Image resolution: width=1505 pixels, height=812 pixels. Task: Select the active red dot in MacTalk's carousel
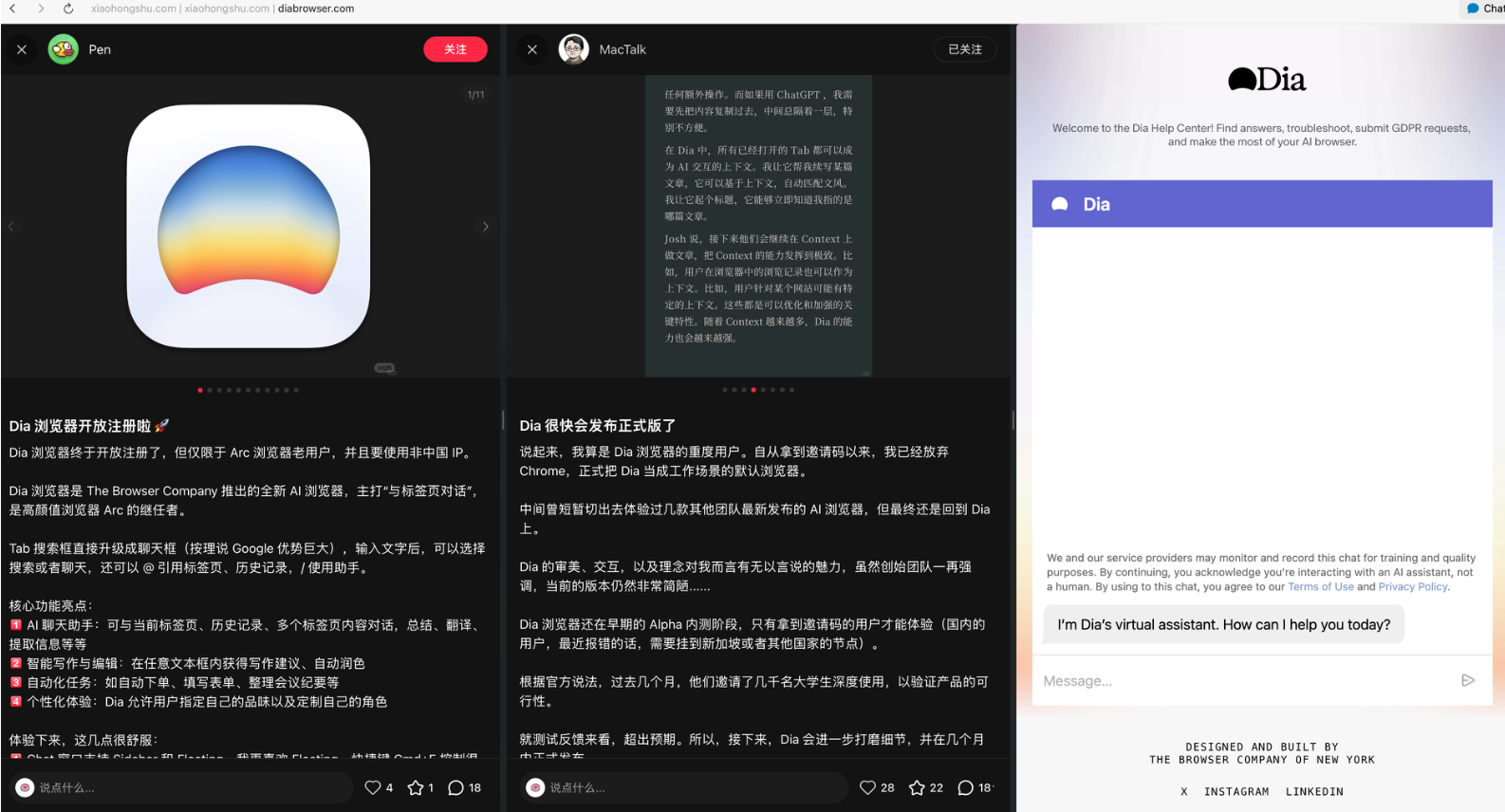point(753,390)
